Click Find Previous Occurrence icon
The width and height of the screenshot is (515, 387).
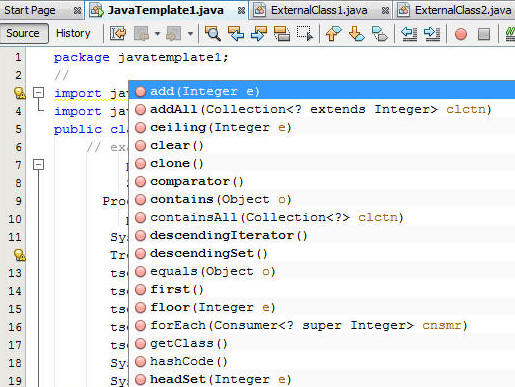(x=236, y=33)
